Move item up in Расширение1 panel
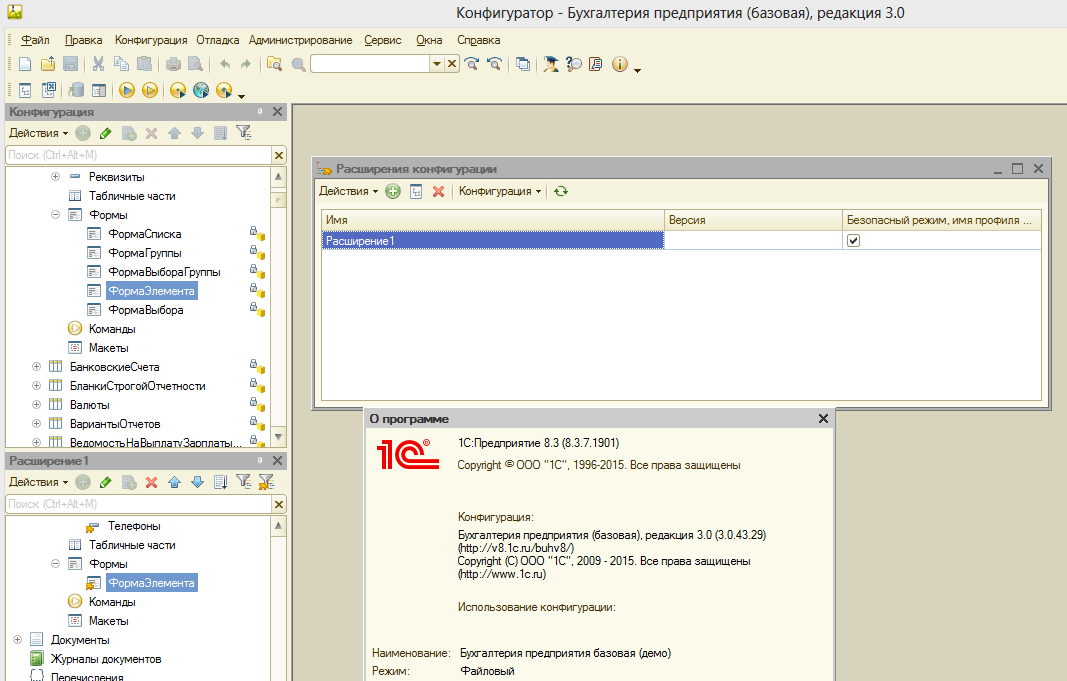 174,482
